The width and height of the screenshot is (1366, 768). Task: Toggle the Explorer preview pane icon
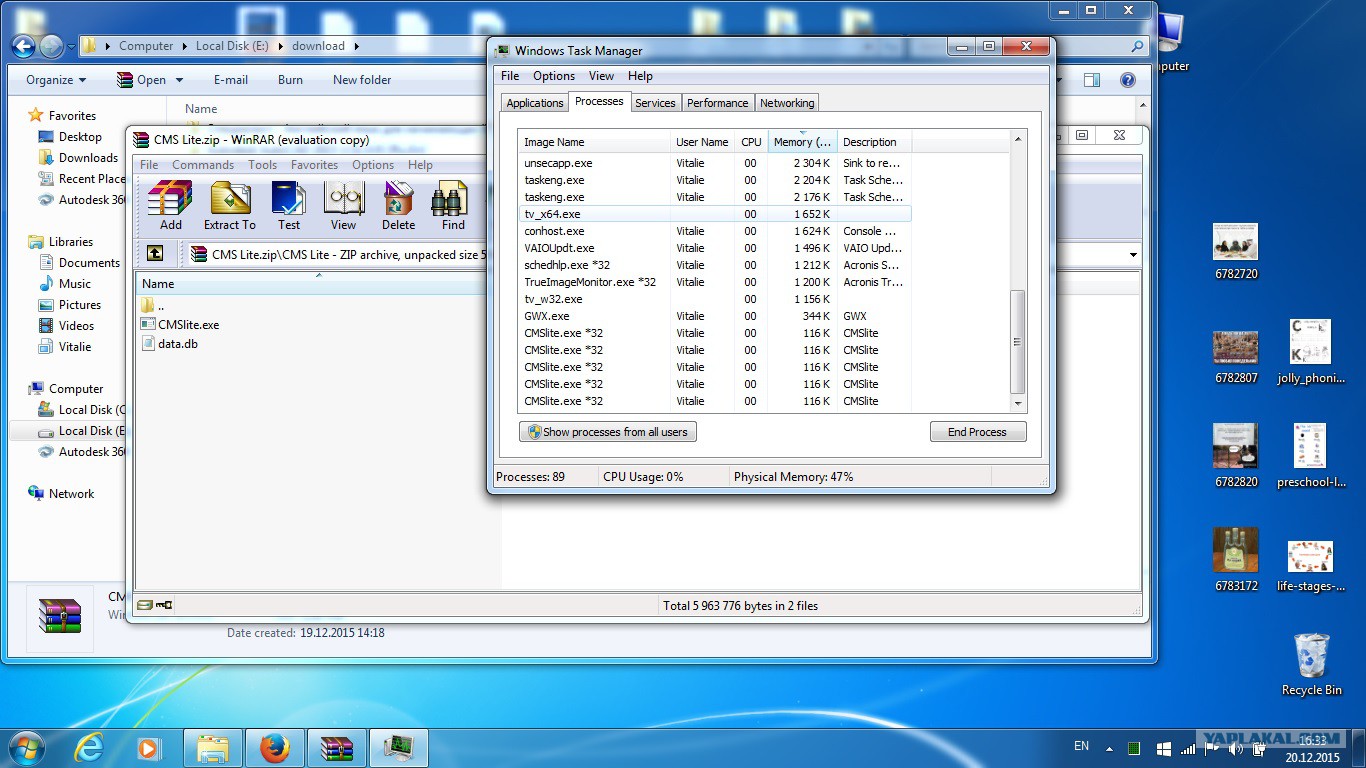pos(1092,80)
